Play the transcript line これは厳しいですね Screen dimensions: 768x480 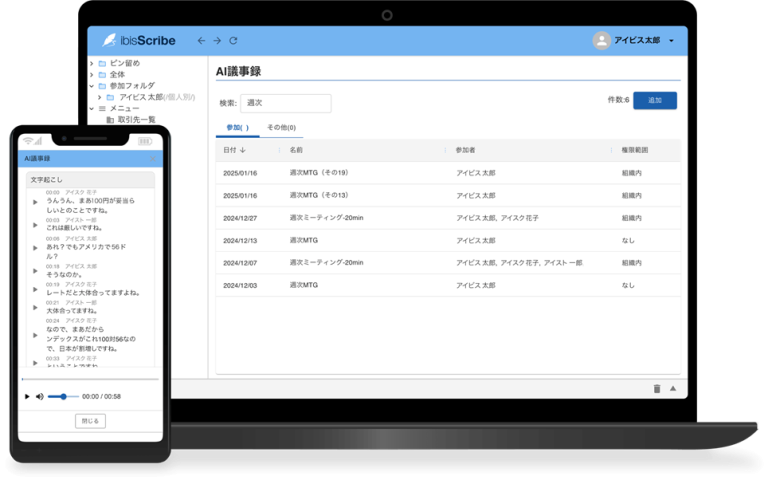click(36, 224)
